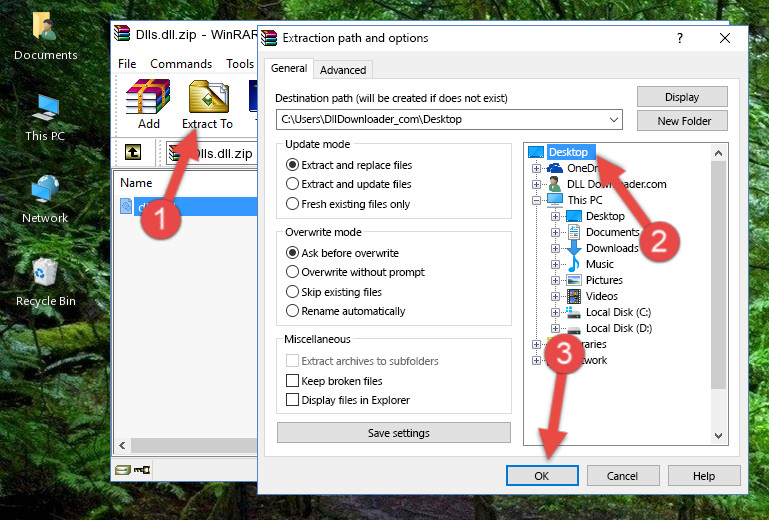Expand the Documents folder tree node
769x520 pixels.
[x=555, y=233]
